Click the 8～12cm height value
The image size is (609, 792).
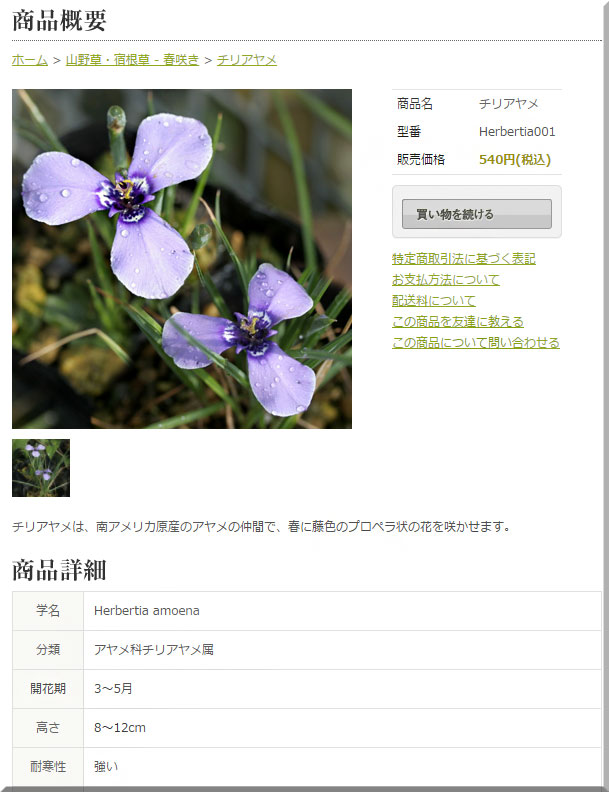120,728
